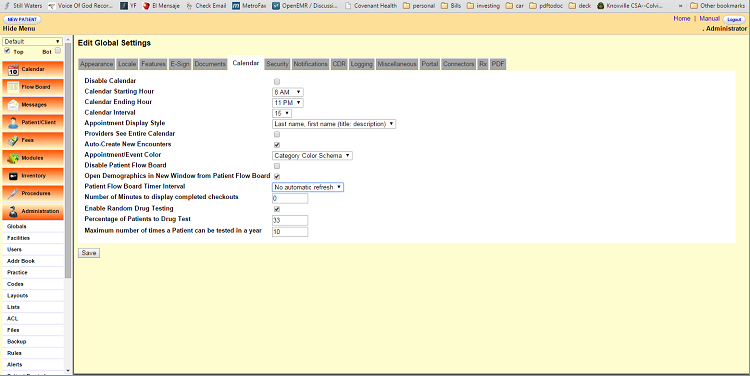Click the Hide Menu link
This screenshot has width=750, height=376.
(19, 29)
